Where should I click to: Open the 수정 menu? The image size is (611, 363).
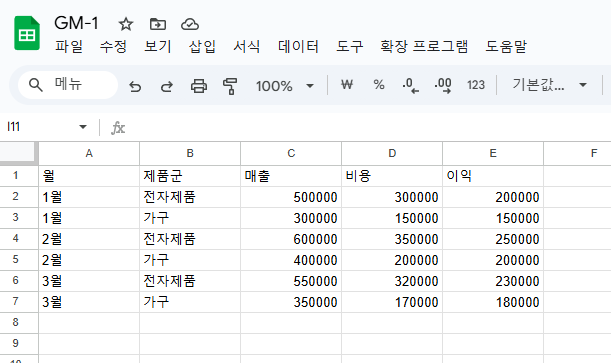point(113,46)
